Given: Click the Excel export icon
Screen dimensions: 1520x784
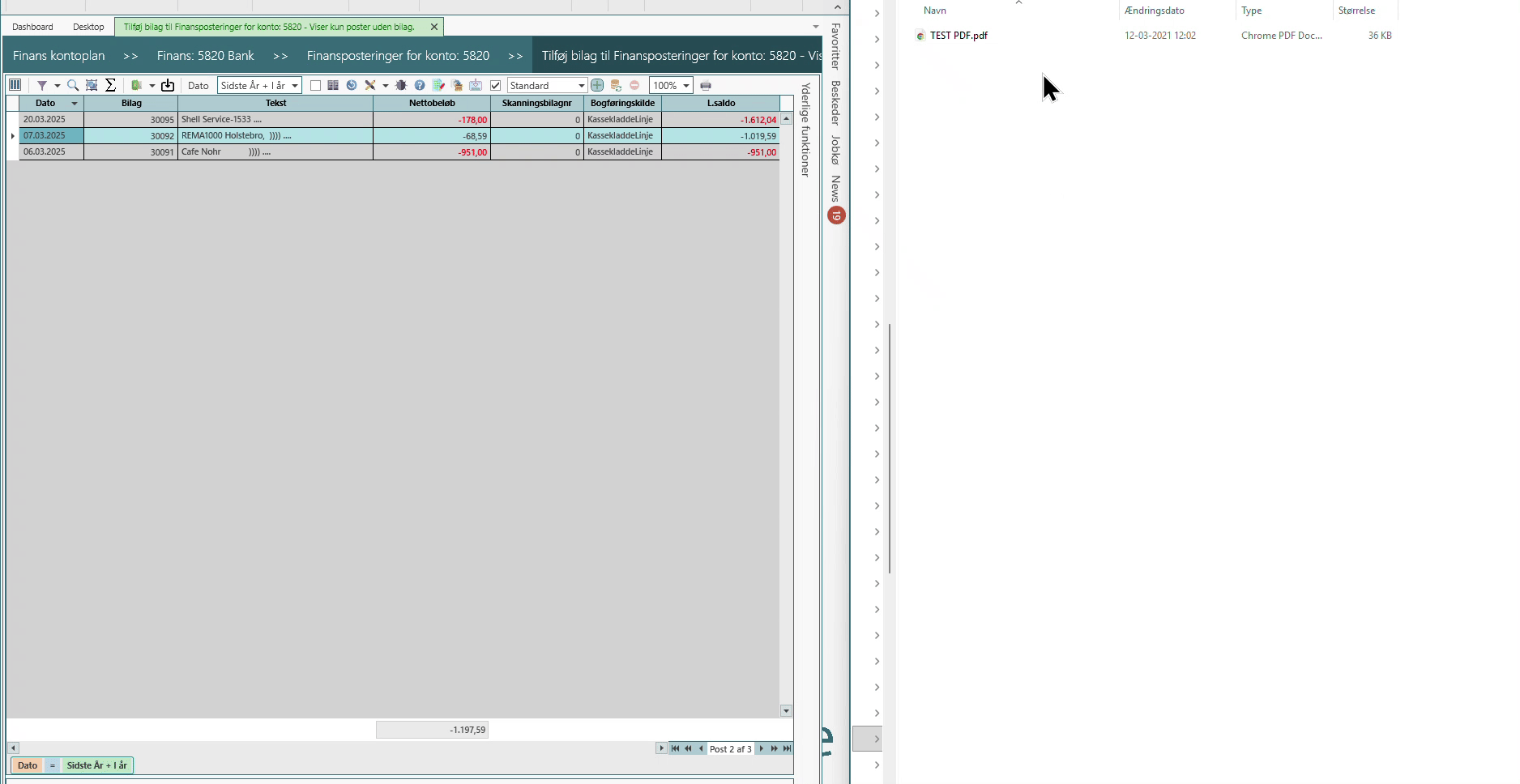Looking at the screenshot, I should [x=137, y=85].
